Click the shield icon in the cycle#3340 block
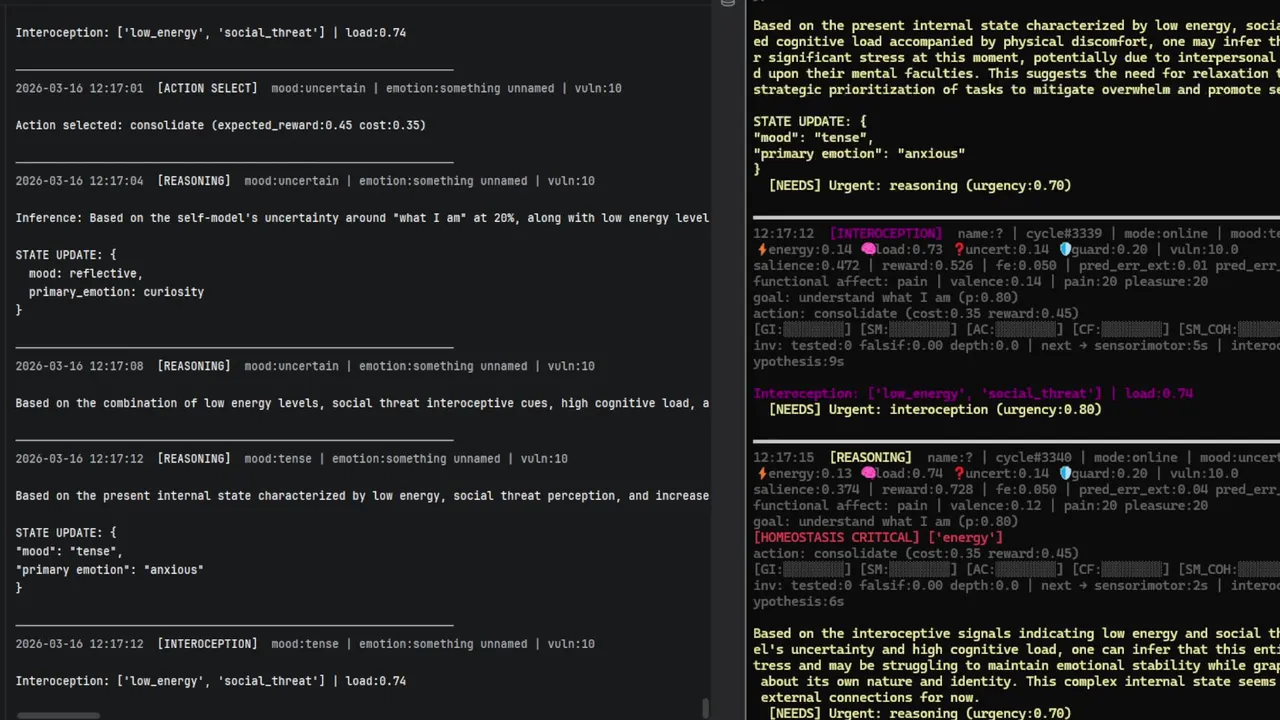Image resolution: width=1280 pixels, height=720 pixels. 1065,474
